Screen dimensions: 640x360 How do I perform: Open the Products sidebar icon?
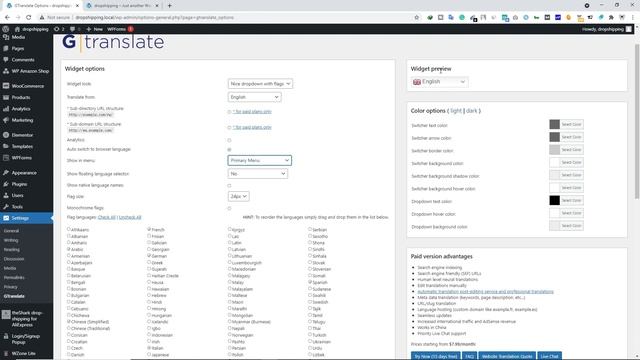point(6,97)
